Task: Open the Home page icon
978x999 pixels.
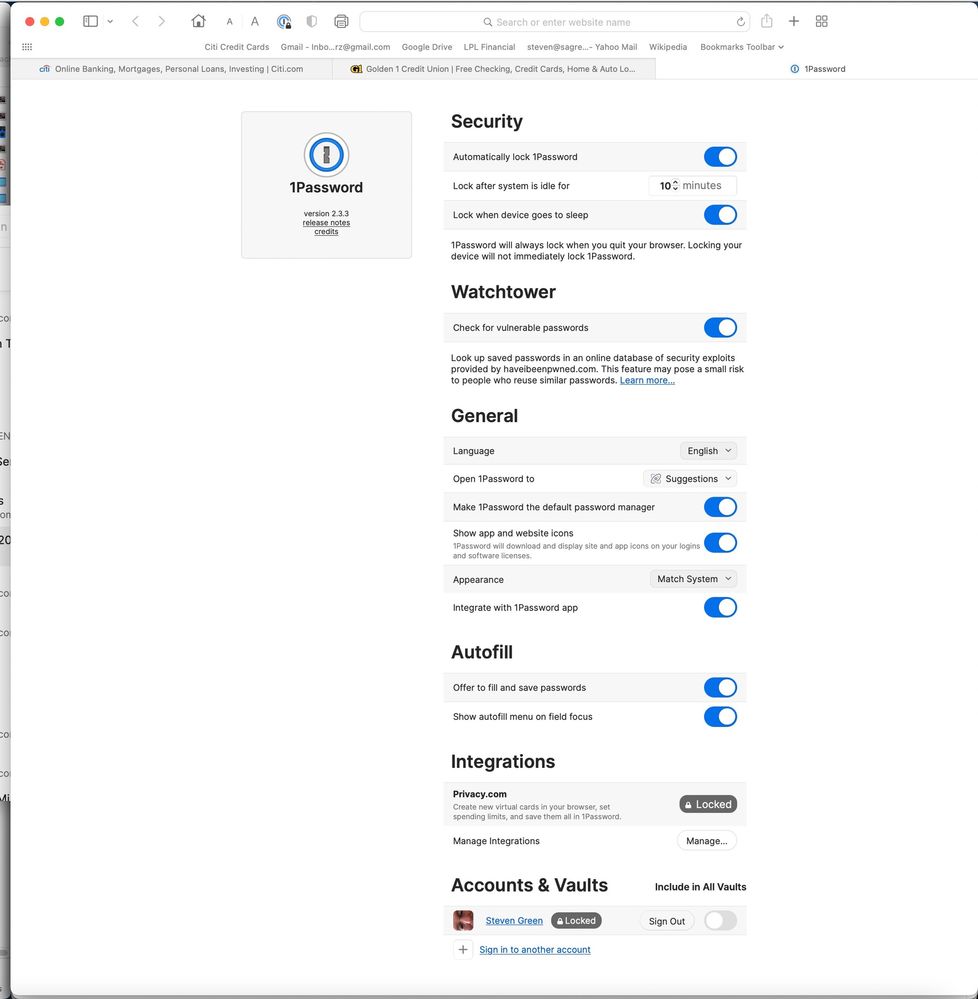Action: point(198,21)
